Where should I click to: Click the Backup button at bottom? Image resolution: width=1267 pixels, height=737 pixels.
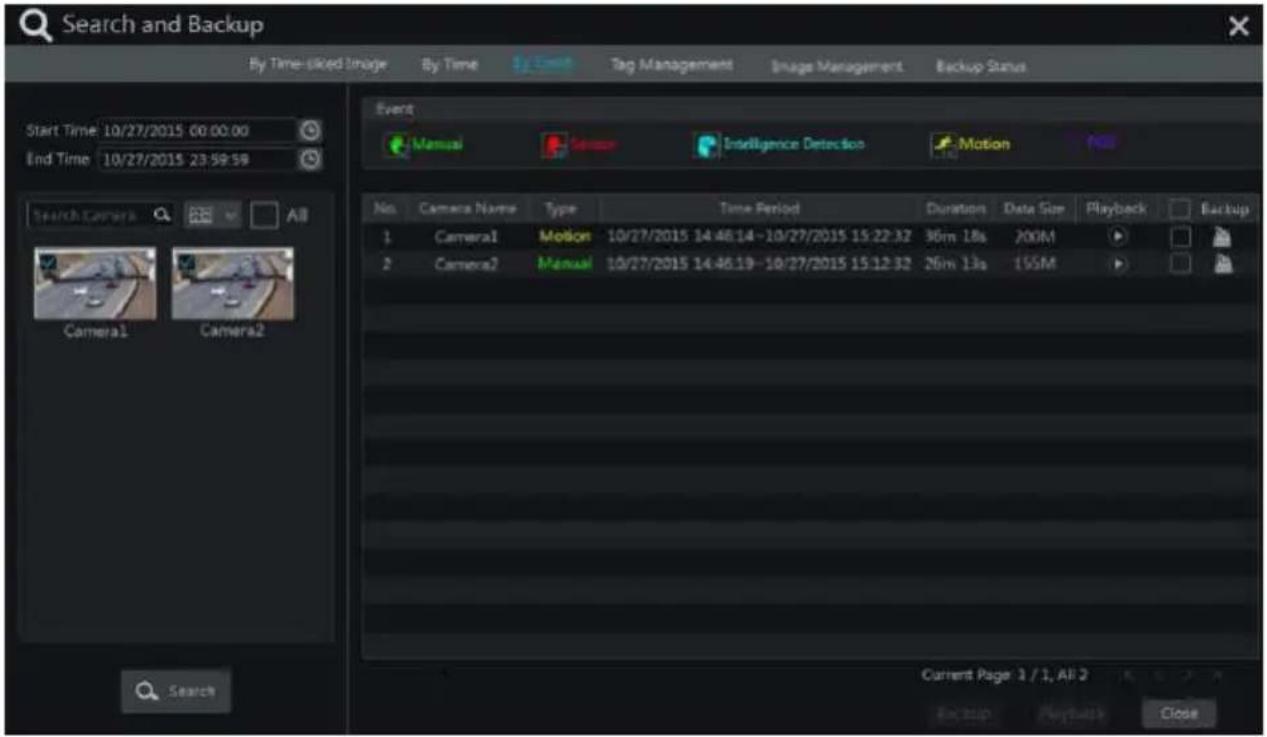(x=964, y=714)
